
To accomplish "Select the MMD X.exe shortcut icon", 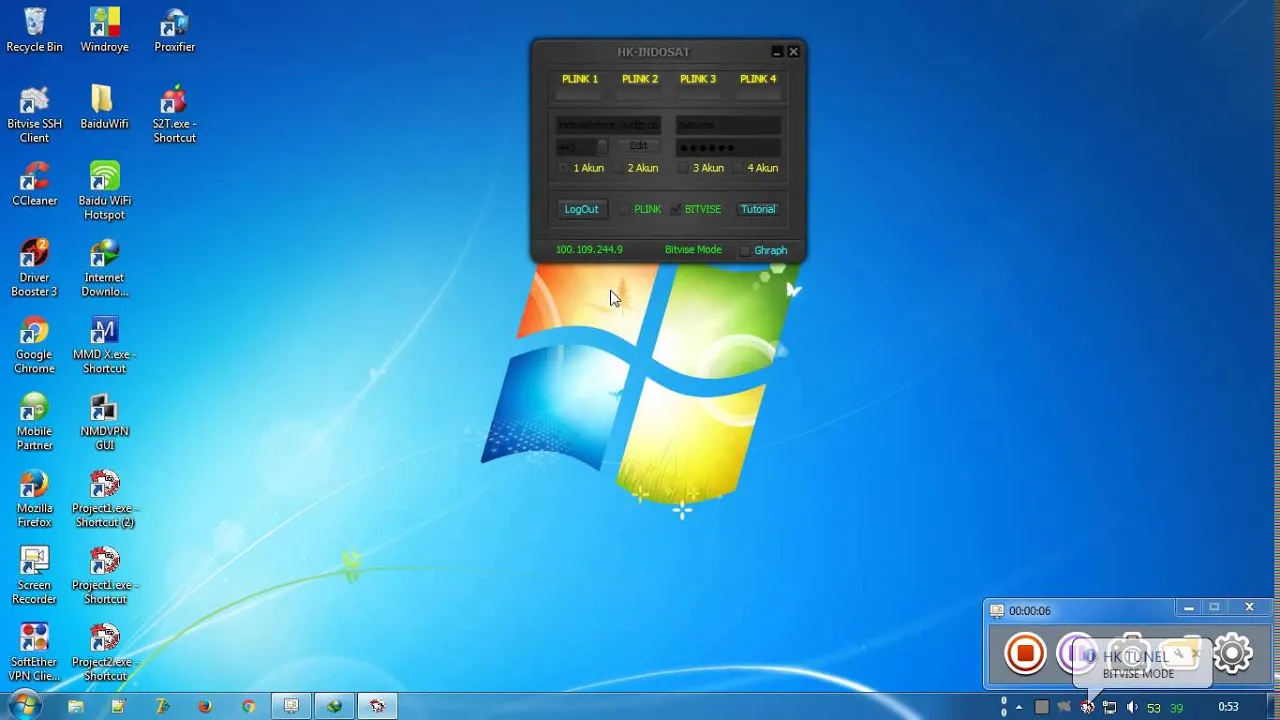I will point(104,345).
